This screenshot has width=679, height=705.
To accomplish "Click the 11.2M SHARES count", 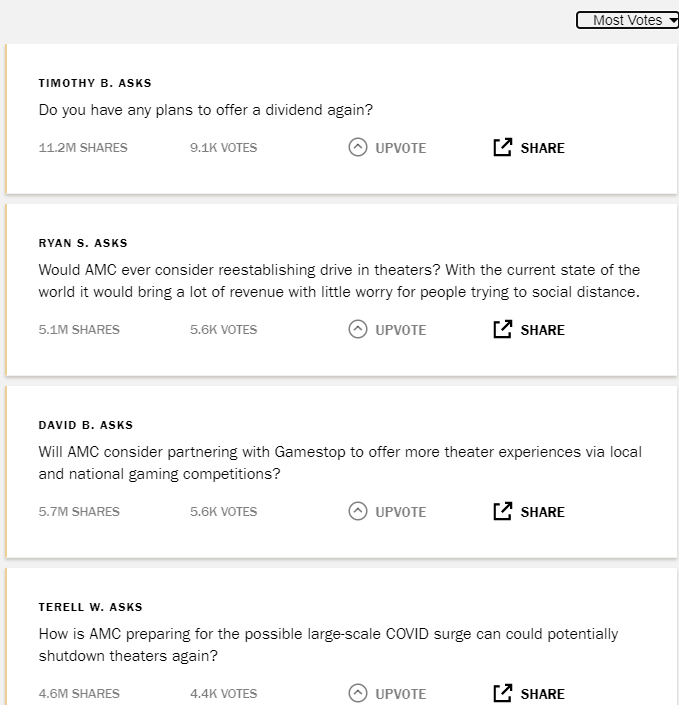I will click(x=83, y=148).
